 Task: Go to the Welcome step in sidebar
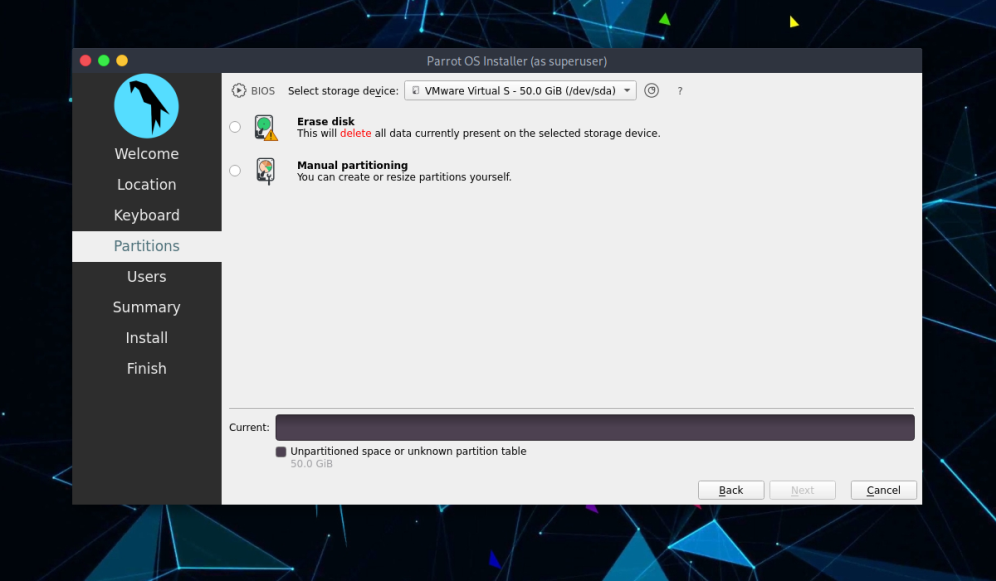[x=146, y=154]
